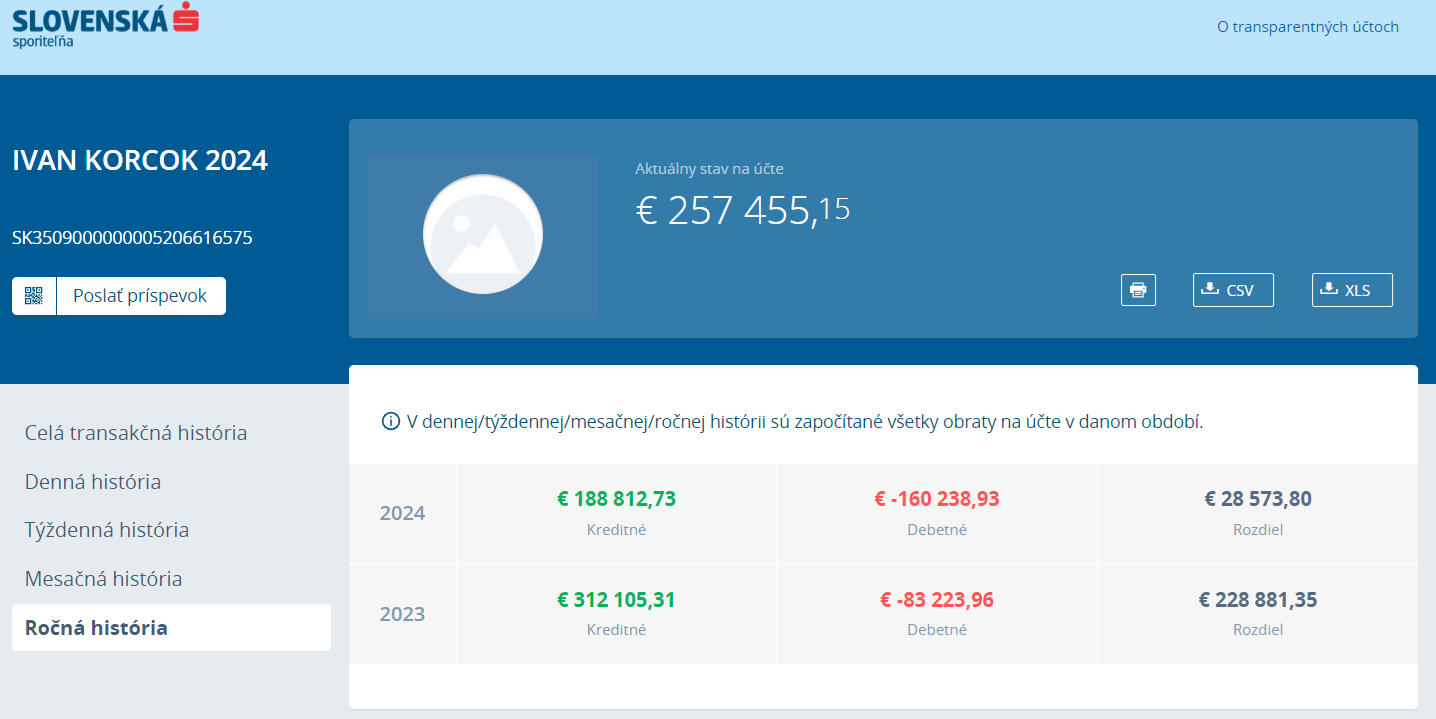Print the account statement via printer icon

coord(1138,290)
